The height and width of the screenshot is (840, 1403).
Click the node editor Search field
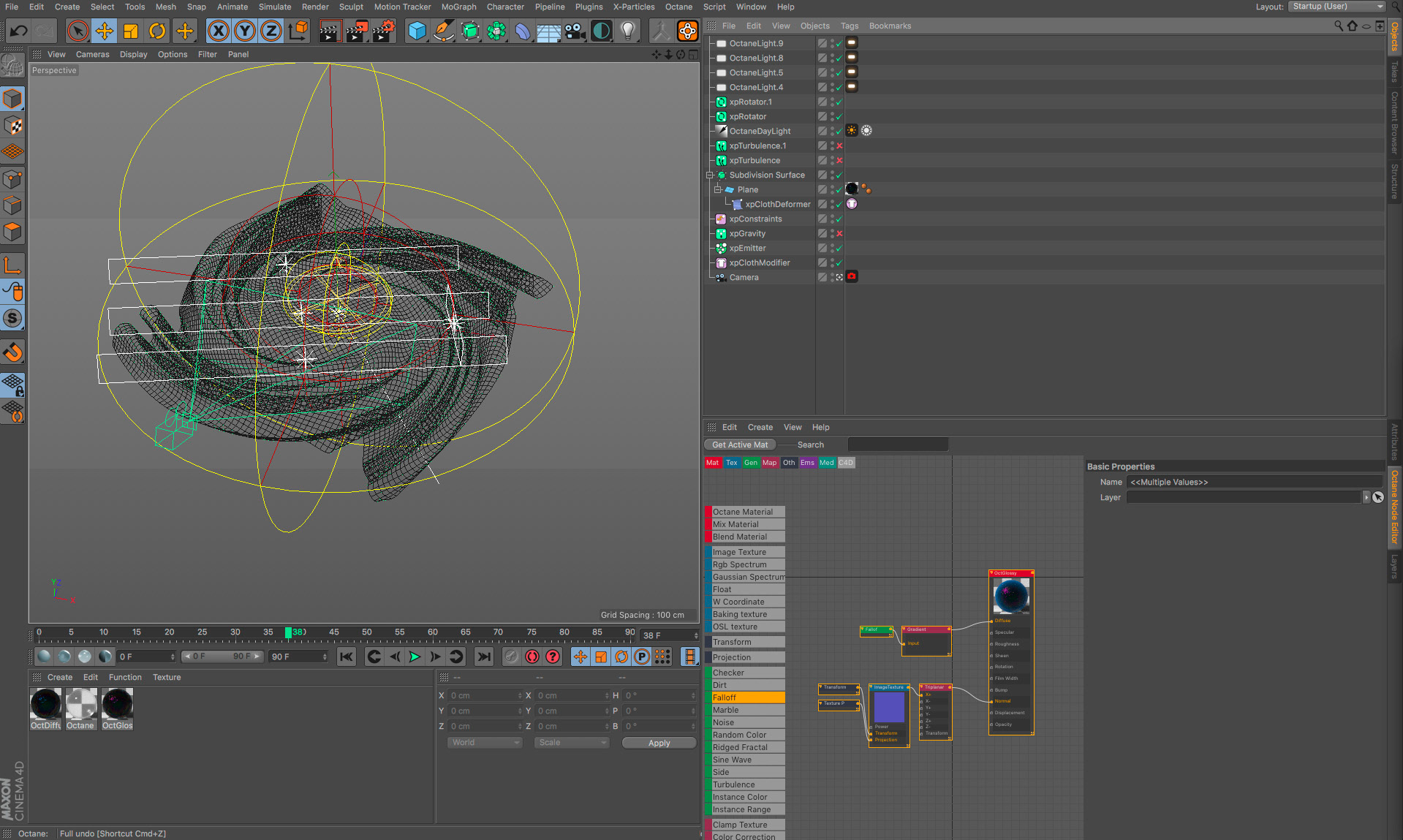point(898,444)
